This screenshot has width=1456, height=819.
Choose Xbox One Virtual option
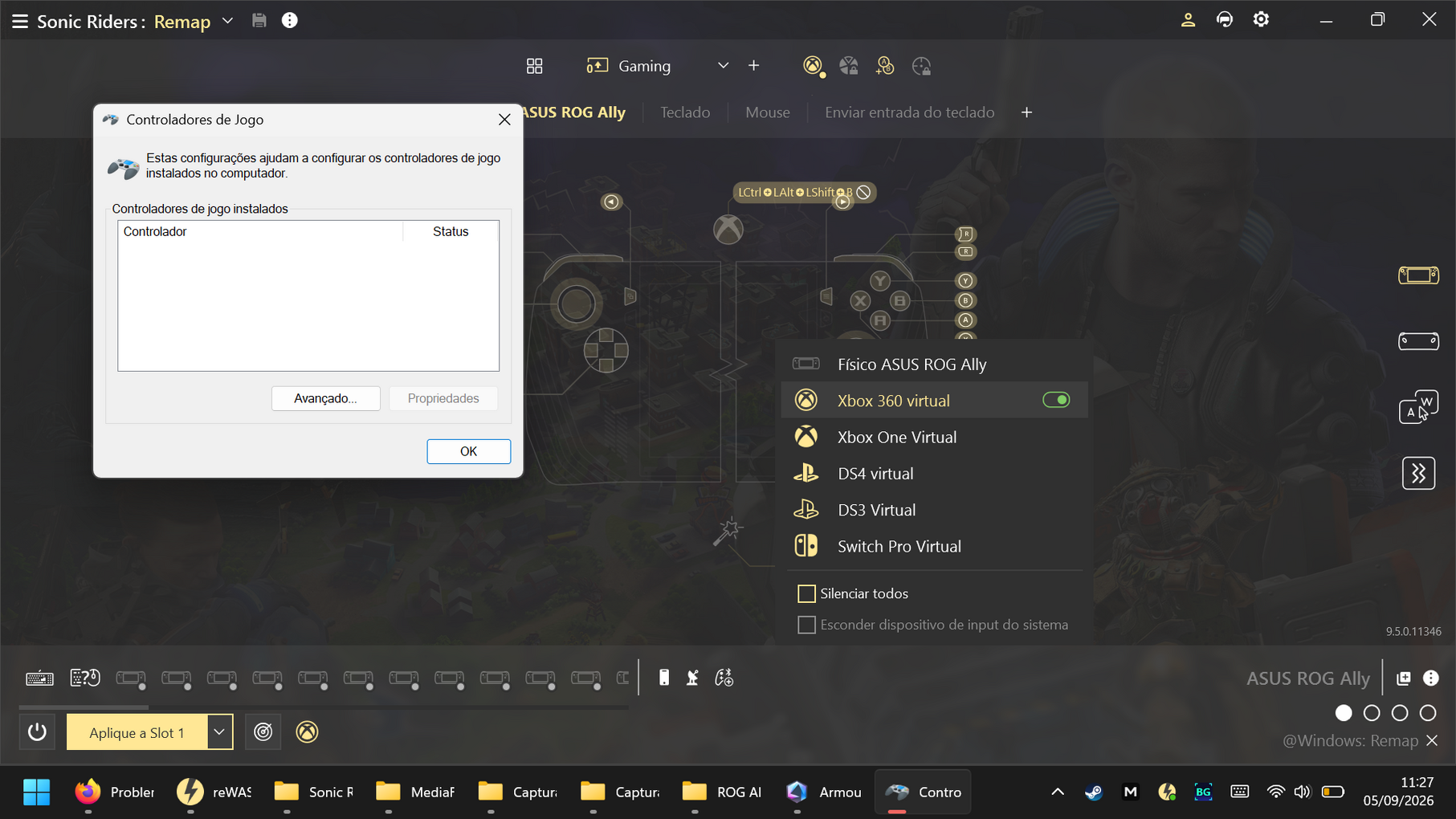[x=934, y=437]
